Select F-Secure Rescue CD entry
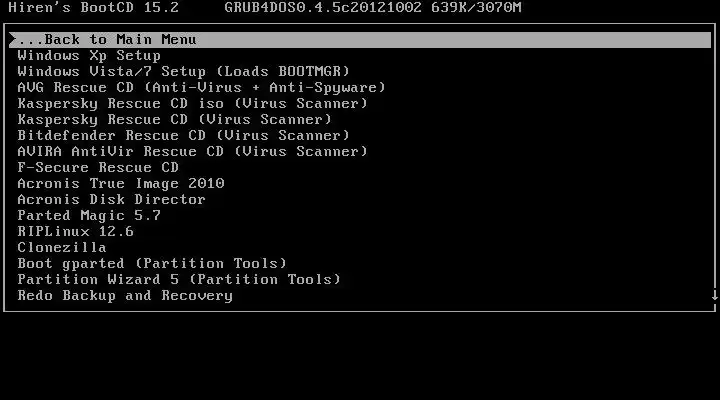720x400 pixels. (98, 167)
